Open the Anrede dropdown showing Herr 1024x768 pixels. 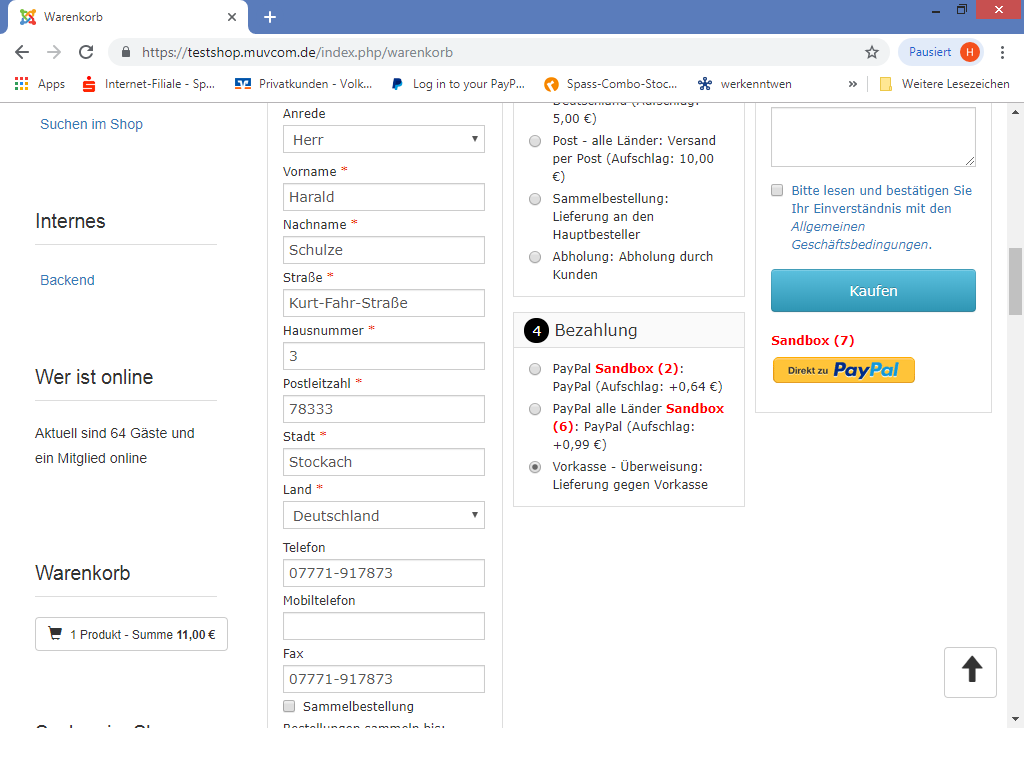point(383,140)
